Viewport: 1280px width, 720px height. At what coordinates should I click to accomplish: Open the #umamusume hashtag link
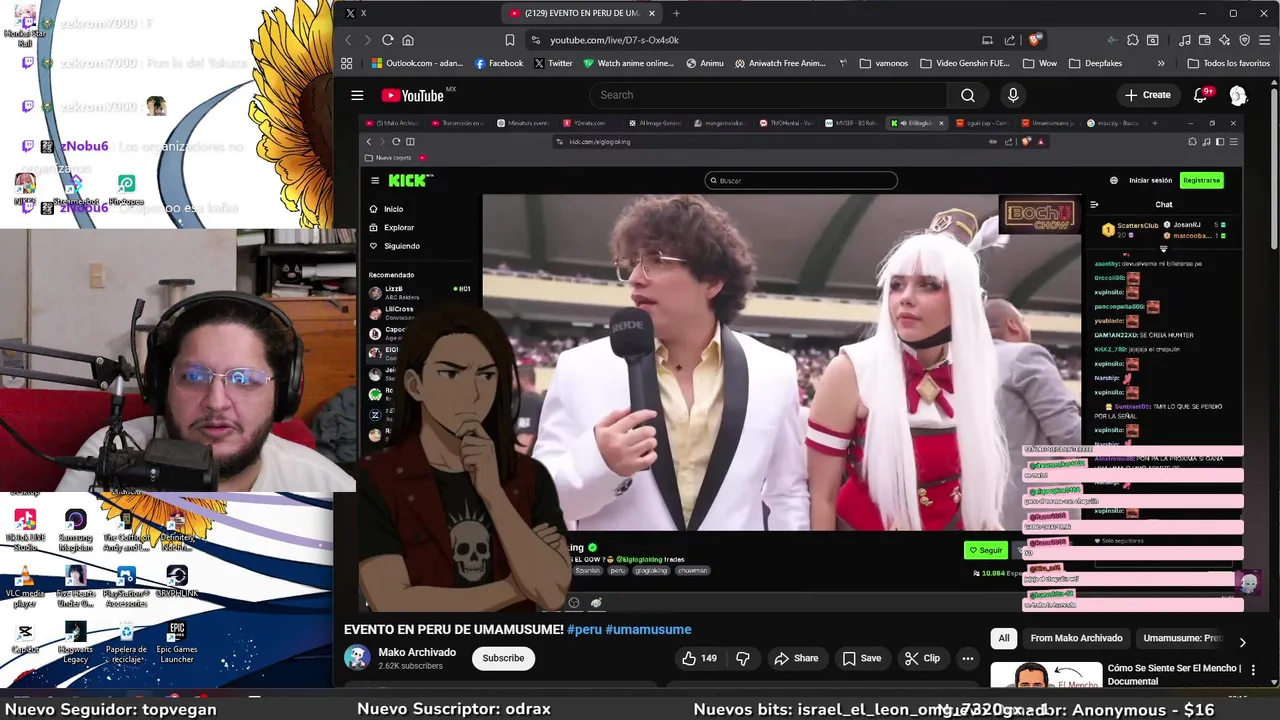(x=648, y=630)
